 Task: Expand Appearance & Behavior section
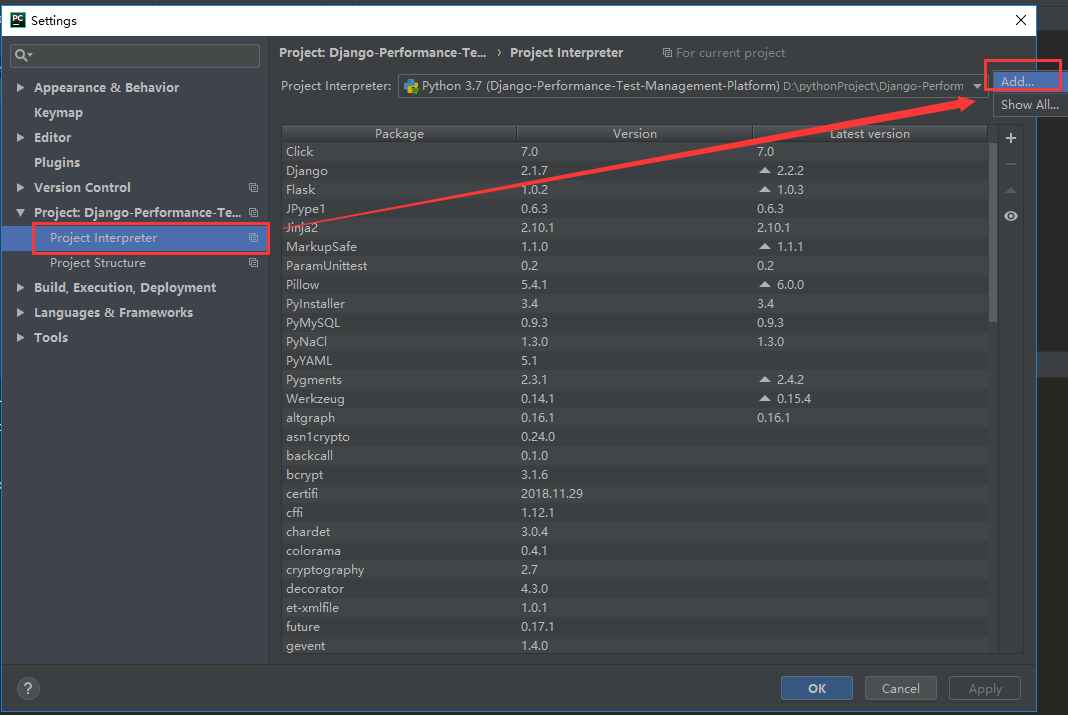tap(20, 87)
